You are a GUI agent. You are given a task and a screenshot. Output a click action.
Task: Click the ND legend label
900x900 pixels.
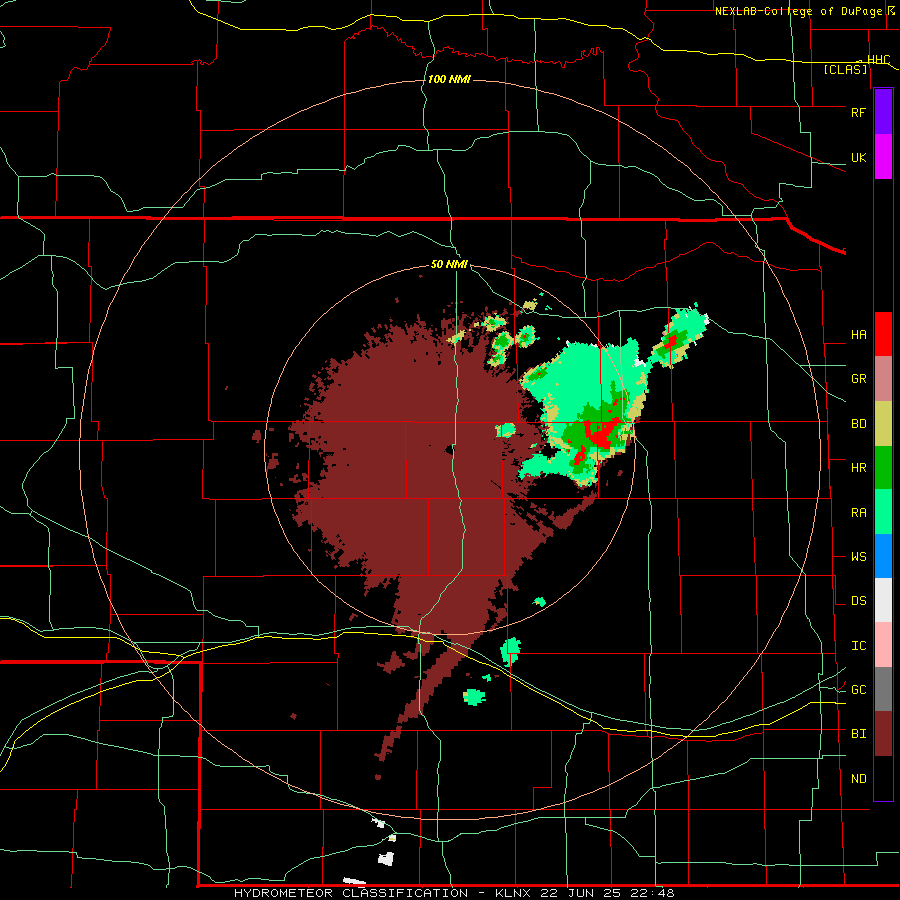click(x=858, y=779)
